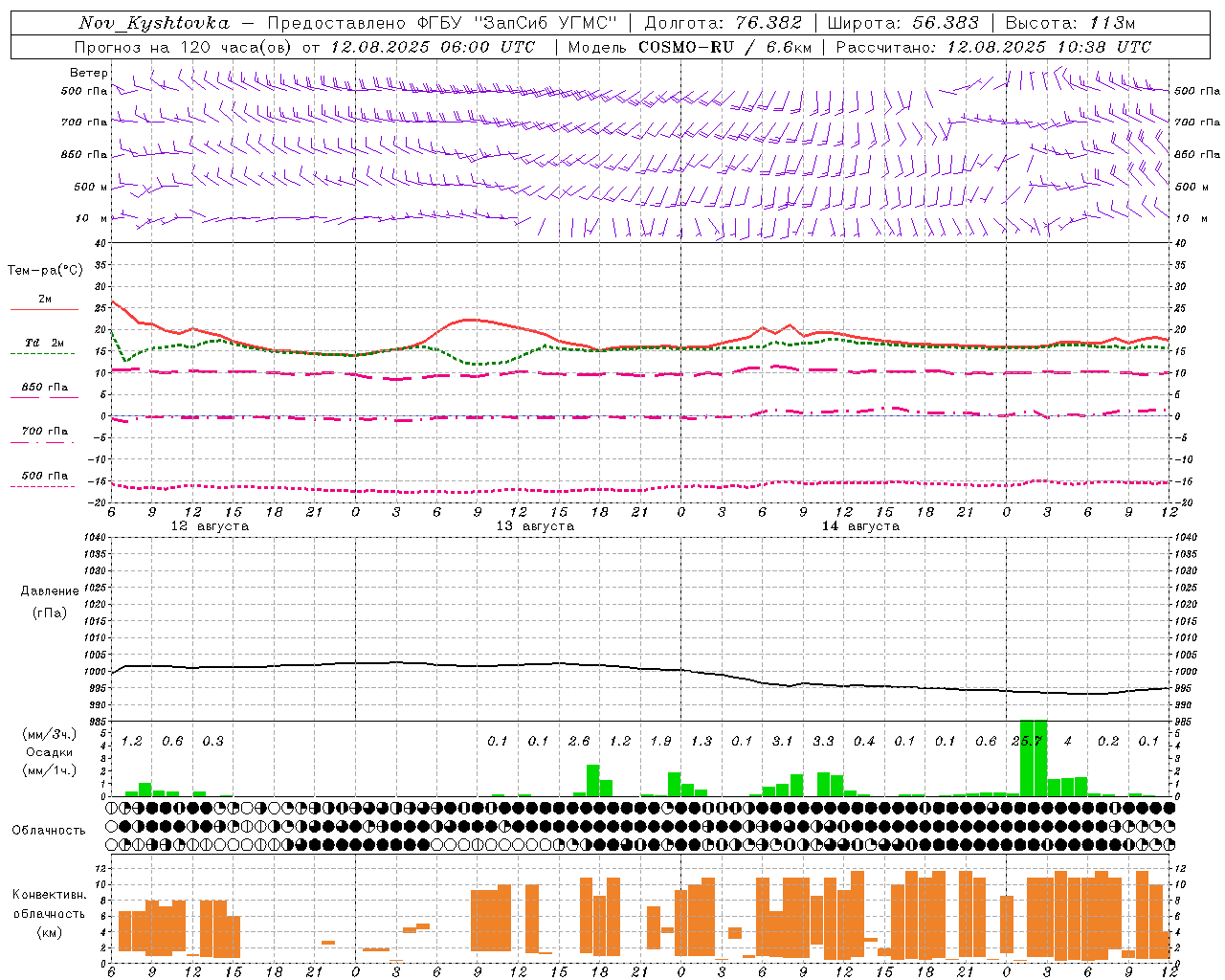
Task: Click the green dashed 'Td 2м' legend line
Action: click(x=44, y=353)
